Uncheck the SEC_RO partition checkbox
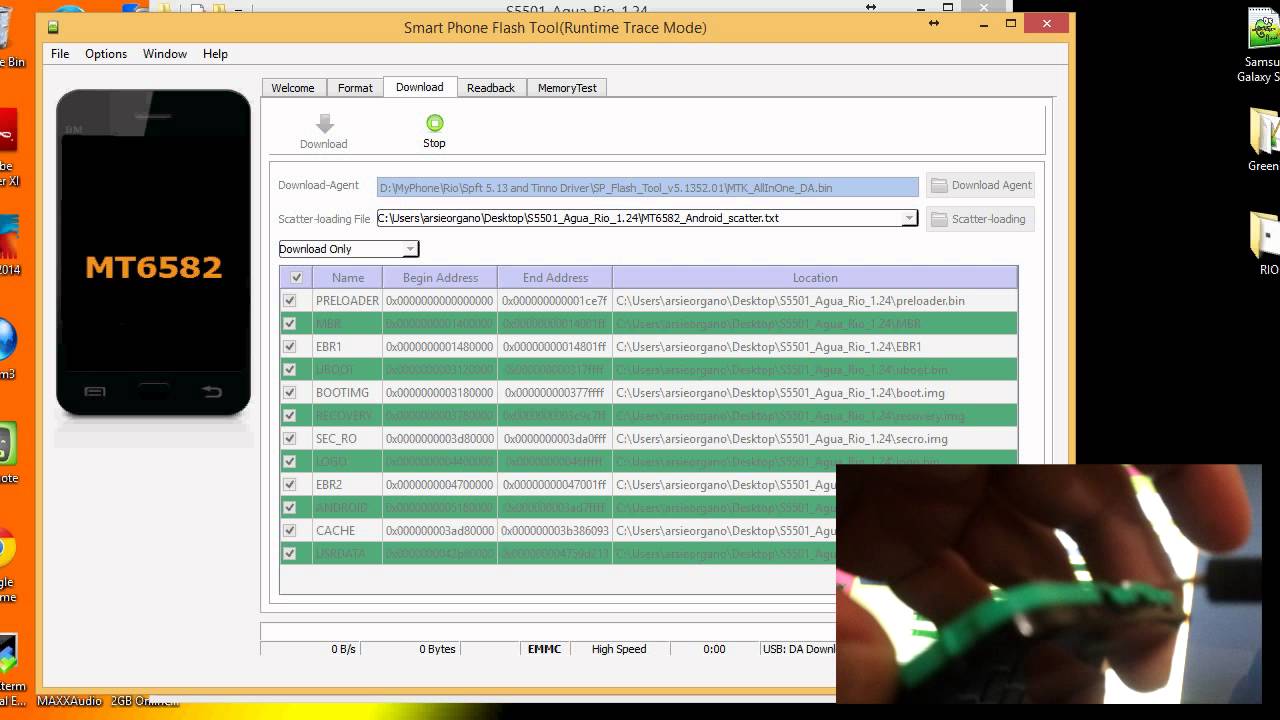The image size is (1280, 720). pos(290,438)
